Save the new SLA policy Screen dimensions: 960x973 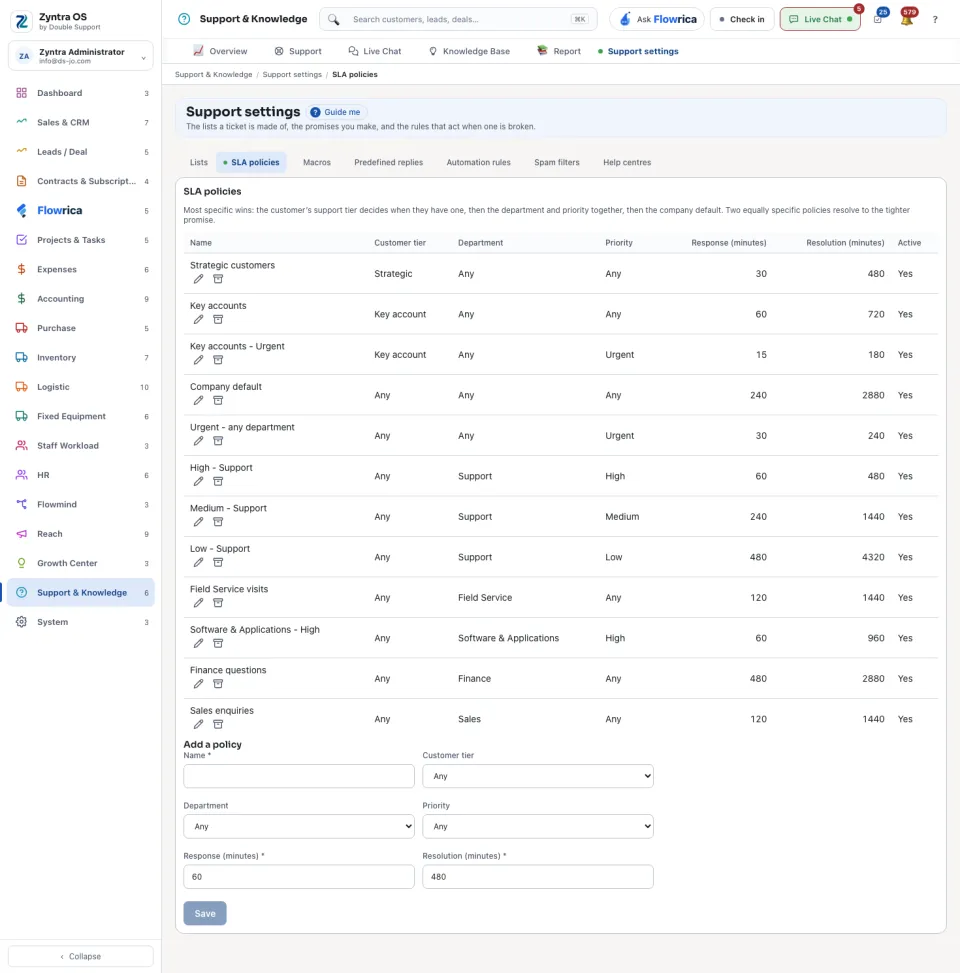coord(205,913)
